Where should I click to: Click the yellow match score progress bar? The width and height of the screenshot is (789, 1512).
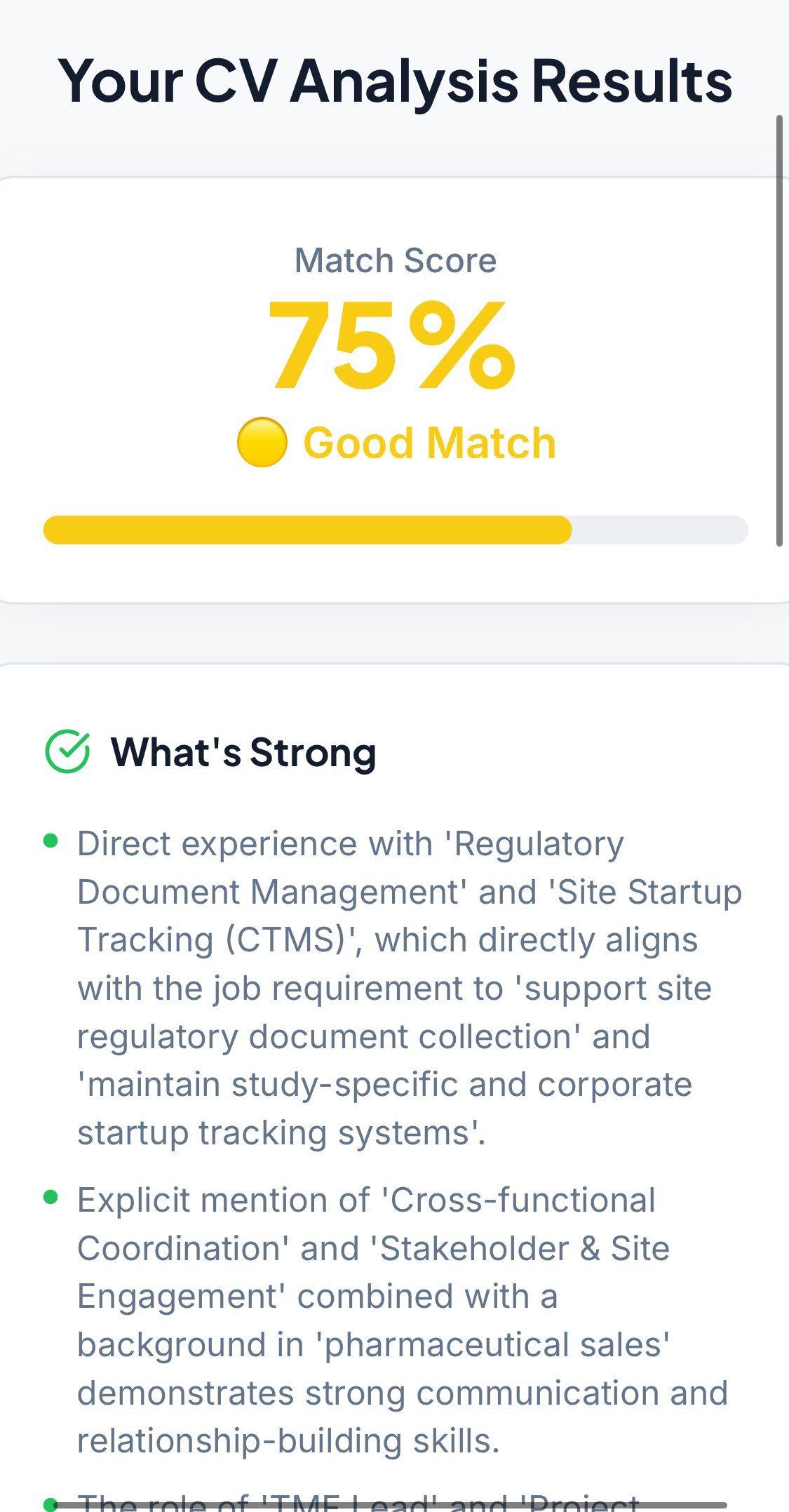click(x=309, y=530)
